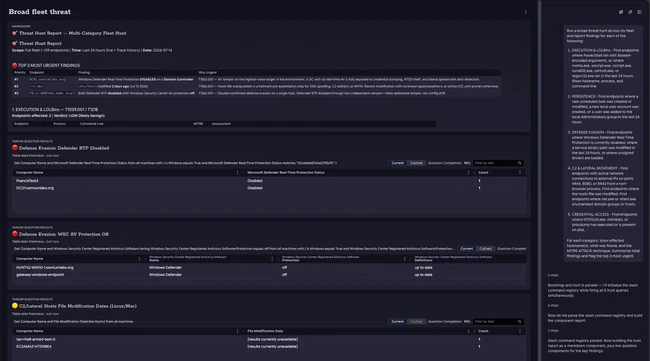This screenshot has width=650, height=361.
Task: Click 'Defense Evasion: WSC AV Protection Off' heading
Action: click(x=63, y=234)
